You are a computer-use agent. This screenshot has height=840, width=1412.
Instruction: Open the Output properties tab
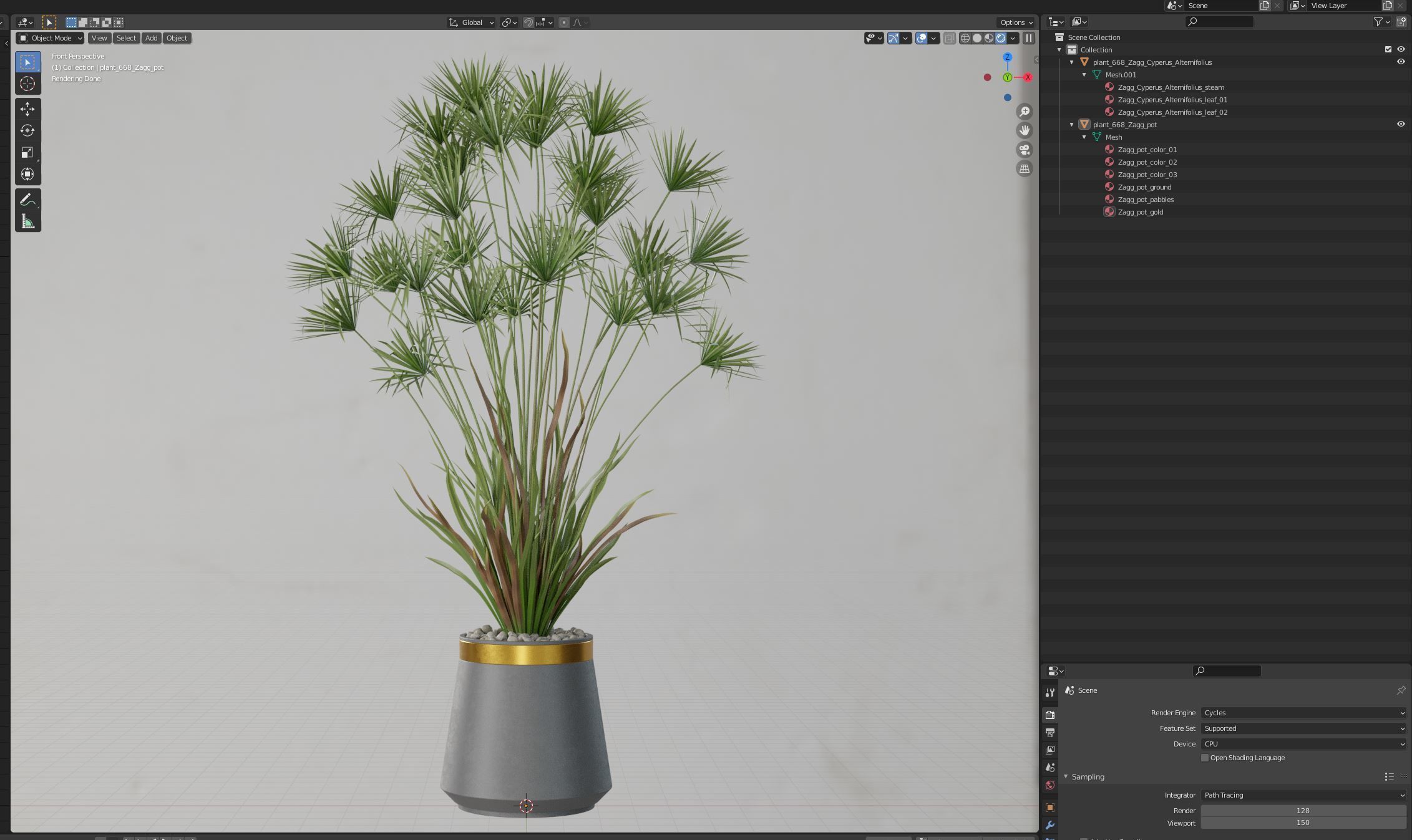(x=1050, y=732)
